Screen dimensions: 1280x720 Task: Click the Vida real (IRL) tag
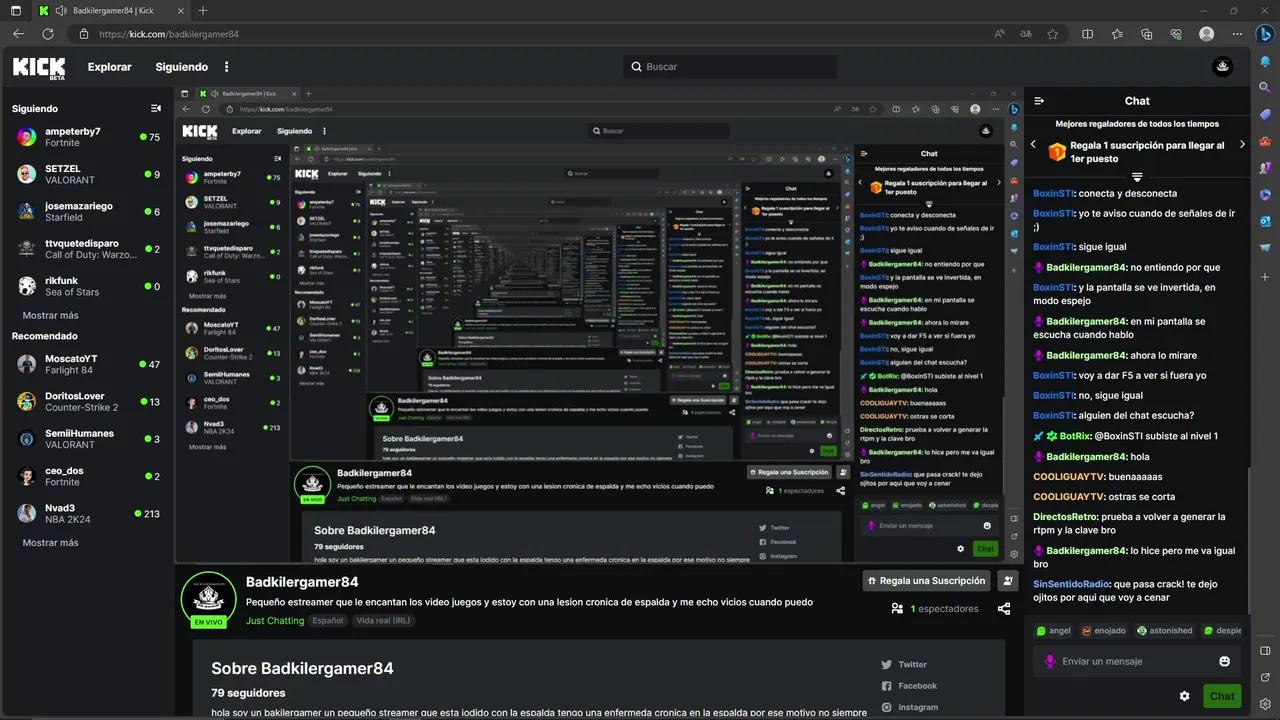pos(383,620)
